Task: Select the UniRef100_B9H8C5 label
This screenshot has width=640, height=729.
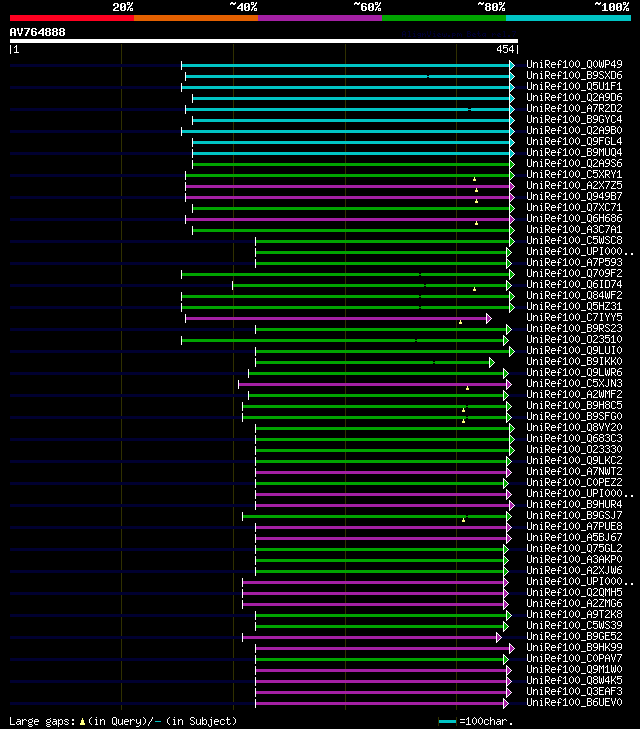Action: click(x=574, y=405)
